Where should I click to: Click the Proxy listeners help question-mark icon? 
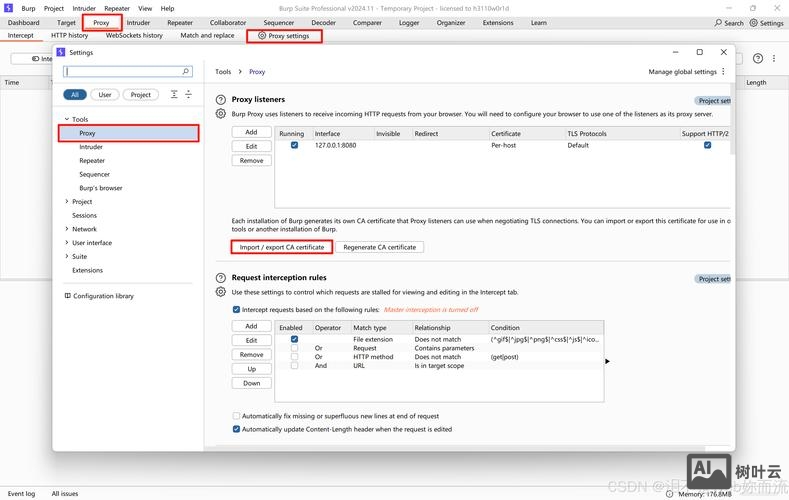pyautogui.click(x=221, y=100)
